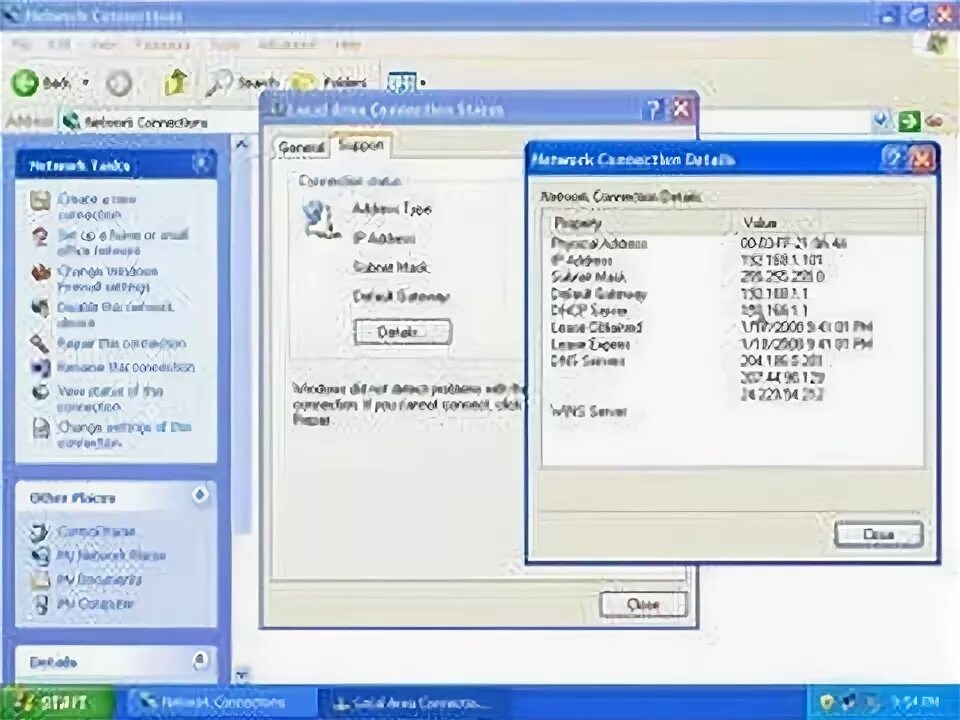The image size is (960, 720).
Task: Click the help question mark in the Status dialog
Action: click(654, 110)
